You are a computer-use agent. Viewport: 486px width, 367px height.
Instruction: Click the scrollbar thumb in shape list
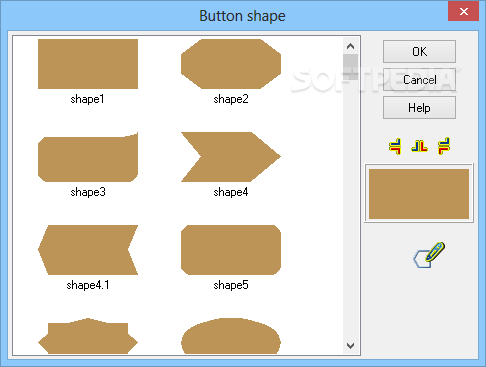(x=351, y=67)
